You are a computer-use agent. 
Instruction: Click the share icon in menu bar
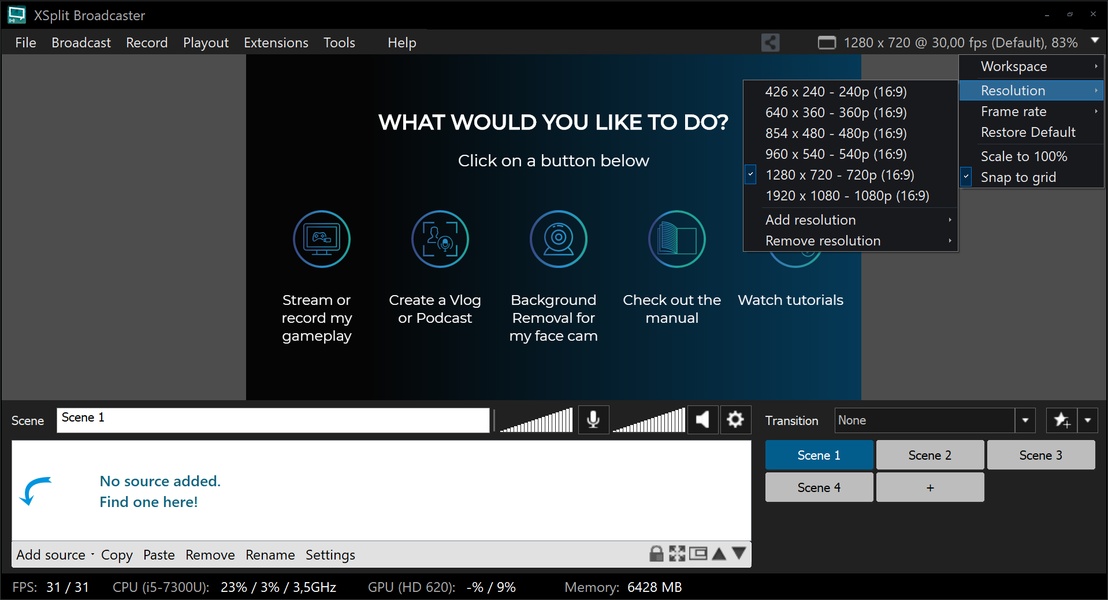[770, 43]
